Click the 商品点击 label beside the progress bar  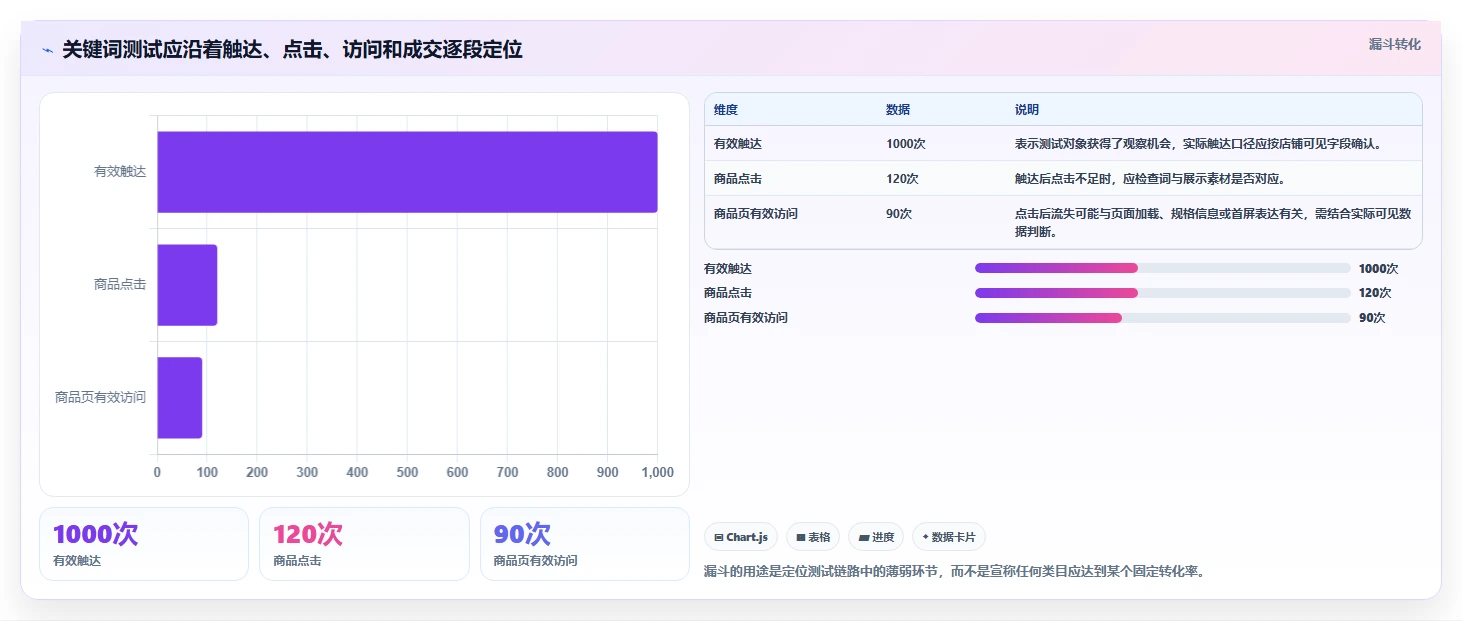(728, 293)
